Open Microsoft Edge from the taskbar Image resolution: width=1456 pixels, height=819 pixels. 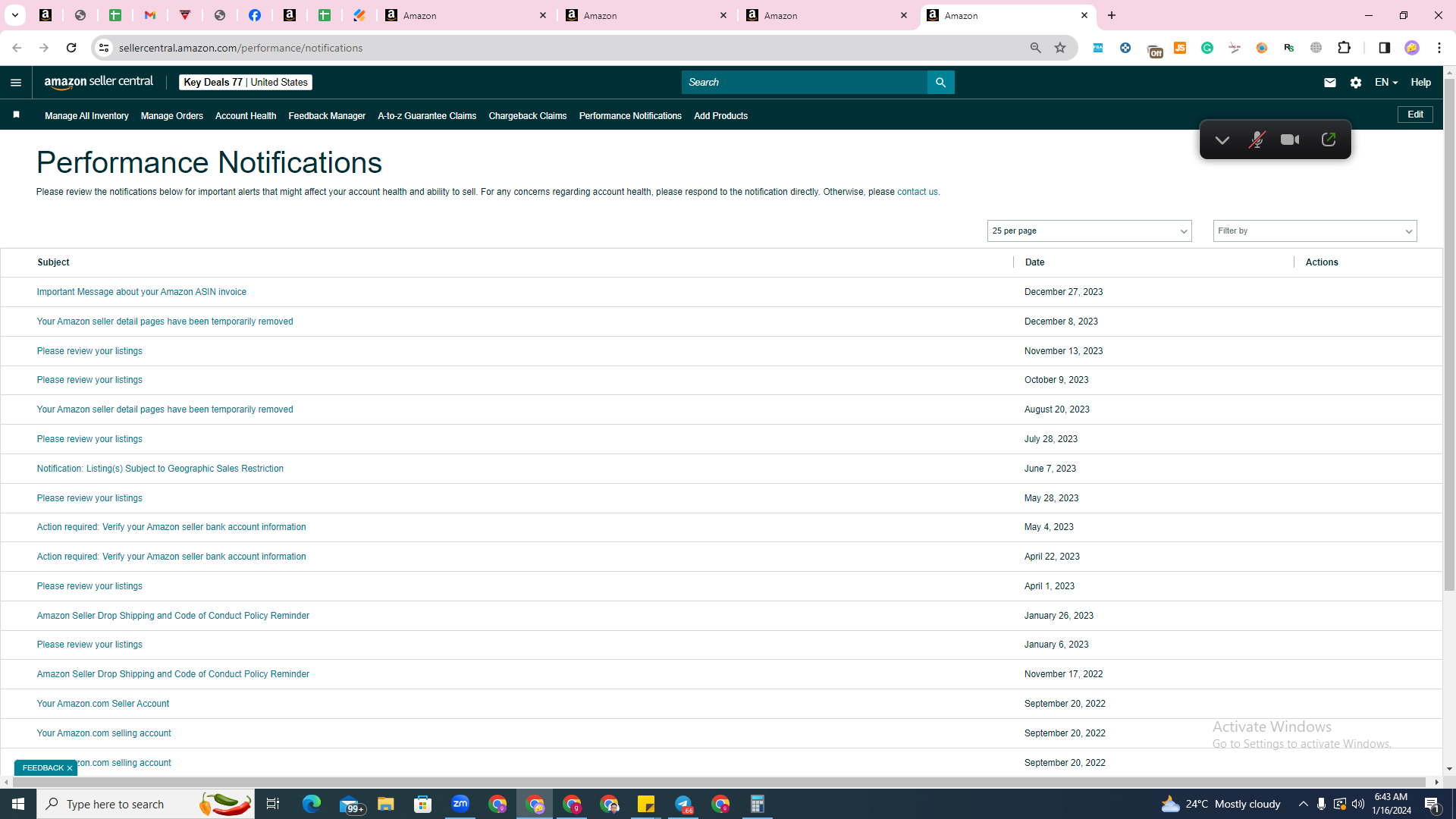click(x=312, y=804)
